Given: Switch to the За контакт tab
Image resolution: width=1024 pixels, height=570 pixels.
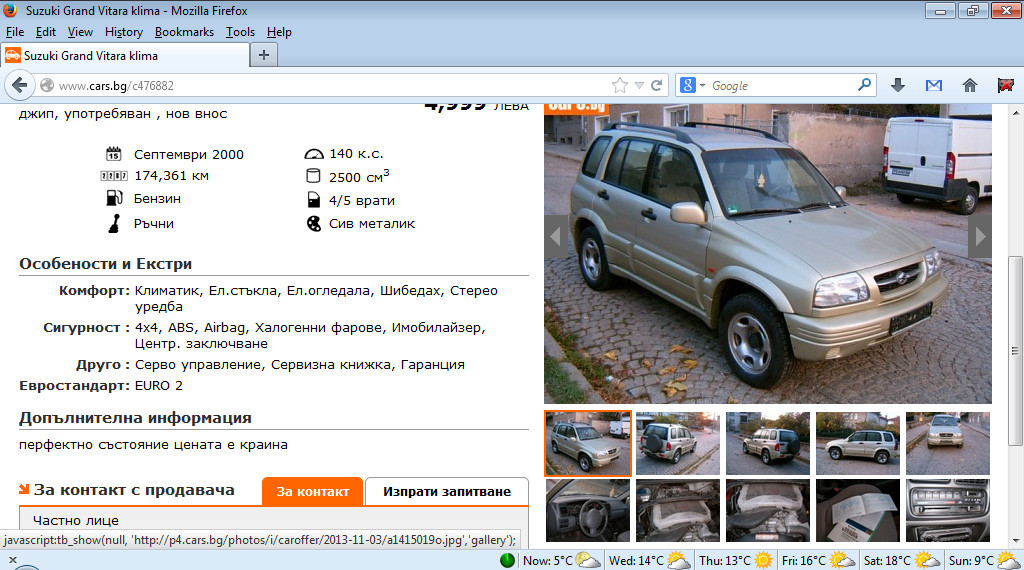Looking at the screenshot, I should 312,492.
